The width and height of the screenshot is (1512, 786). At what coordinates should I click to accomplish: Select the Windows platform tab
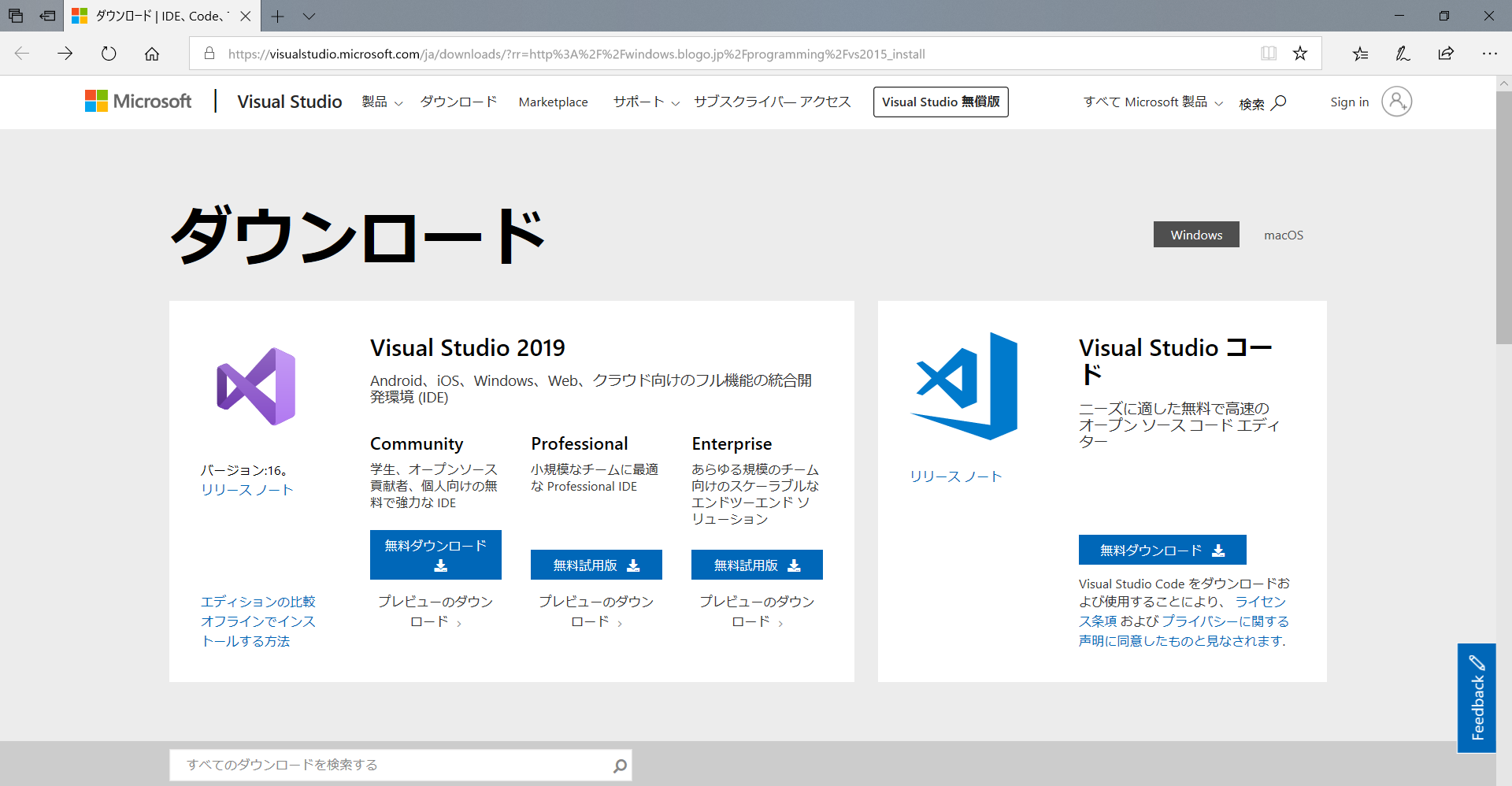tap(1196, 235)
